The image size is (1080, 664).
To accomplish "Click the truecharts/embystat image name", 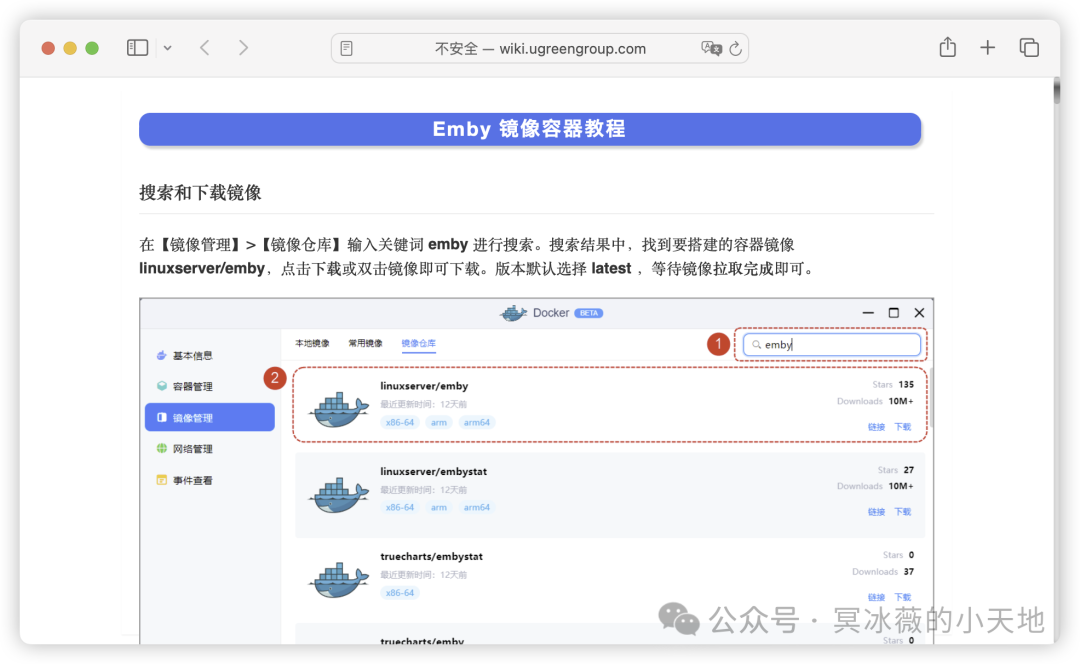I will click(x=431, y=556).
